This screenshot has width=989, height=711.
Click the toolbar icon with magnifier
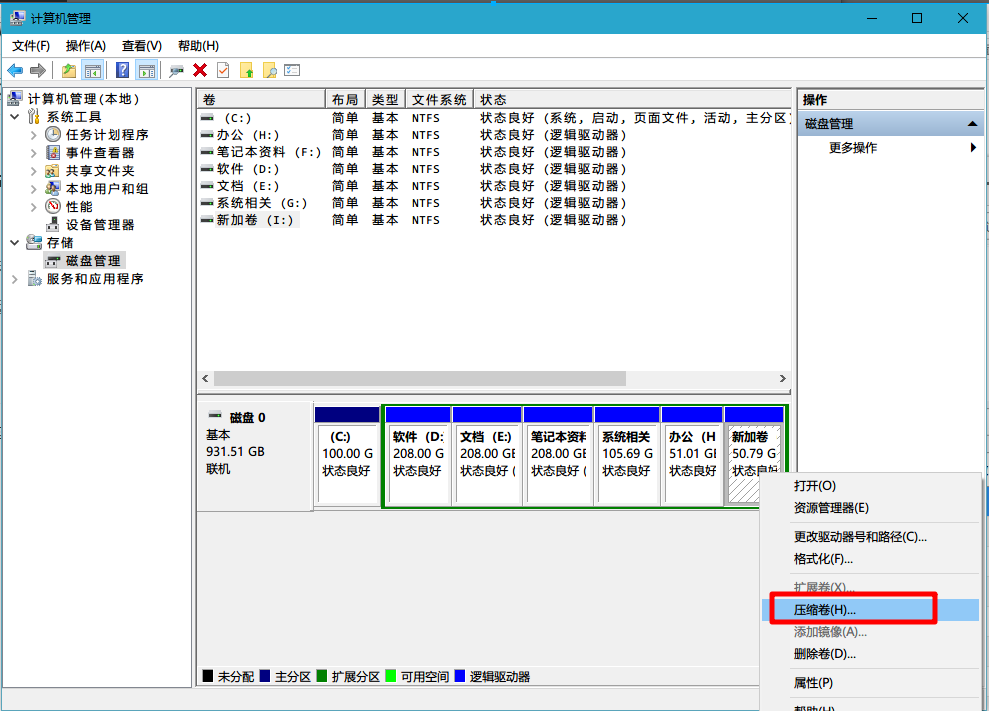[x=269, y=70]
